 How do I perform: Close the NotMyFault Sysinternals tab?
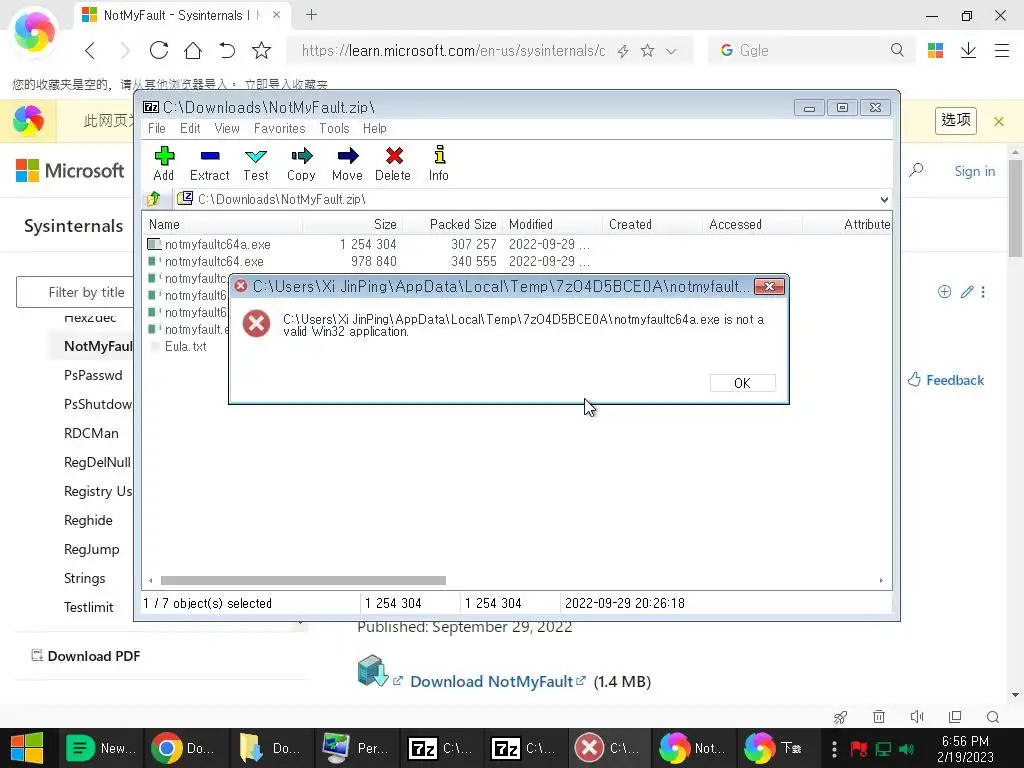pos(276,14)
